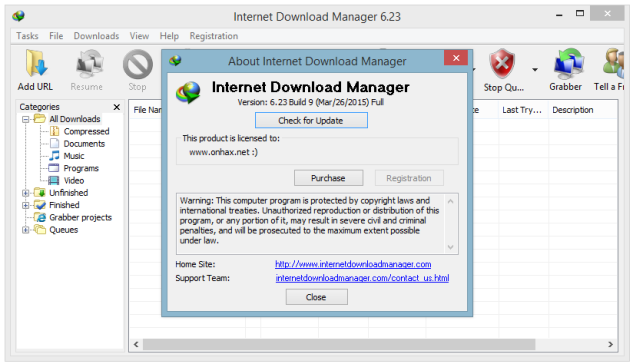Click the Registration button in About dialog
The height and width of the screenshot is (364, 632).
(409, 178)
